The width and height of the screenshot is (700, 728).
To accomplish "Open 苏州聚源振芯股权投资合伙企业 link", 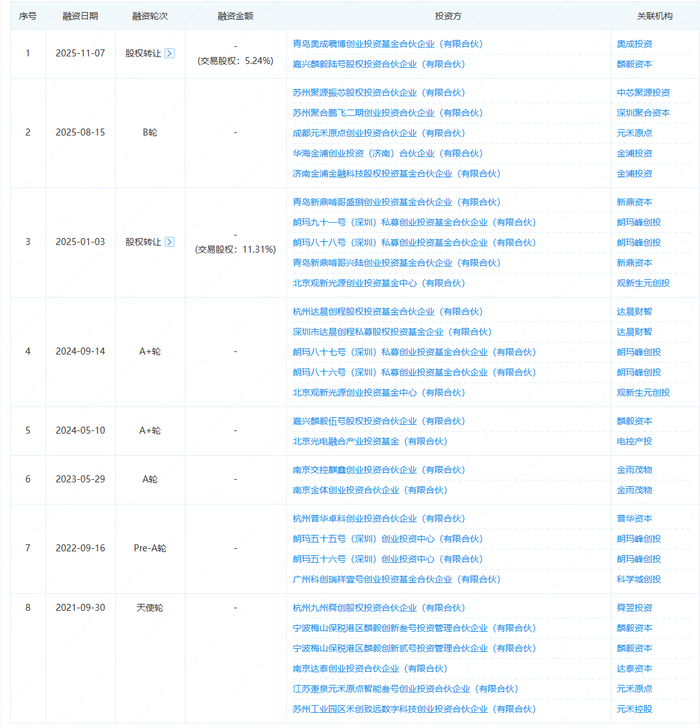I will (x=378, y=93).
